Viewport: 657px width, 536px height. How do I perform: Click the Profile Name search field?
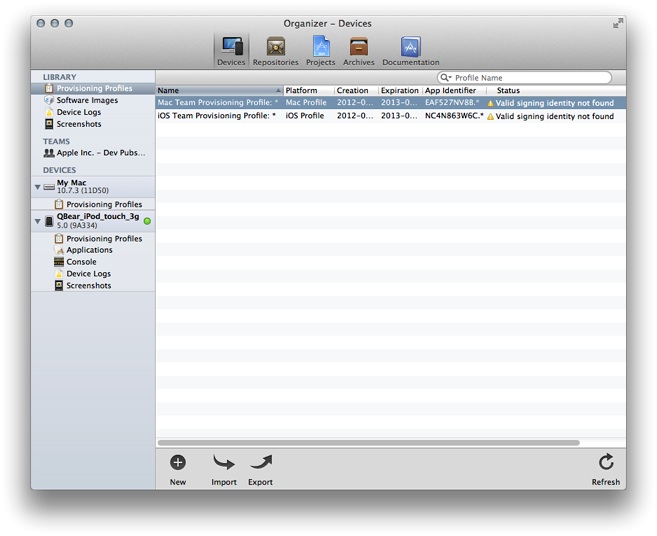(x=525, y=78)
